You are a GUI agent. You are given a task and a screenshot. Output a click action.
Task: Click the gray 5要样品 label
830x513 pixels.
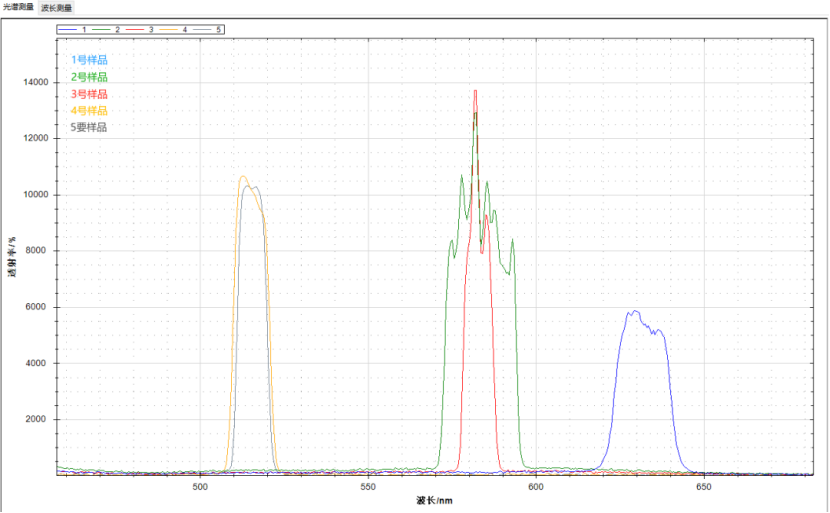(89, 128)
